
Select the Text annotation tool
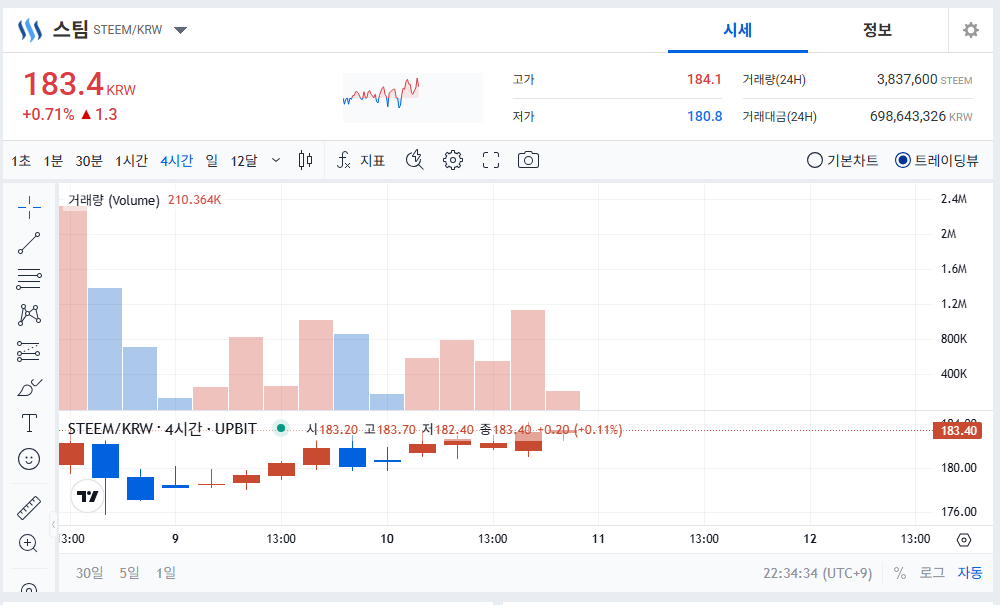[29, 423]
